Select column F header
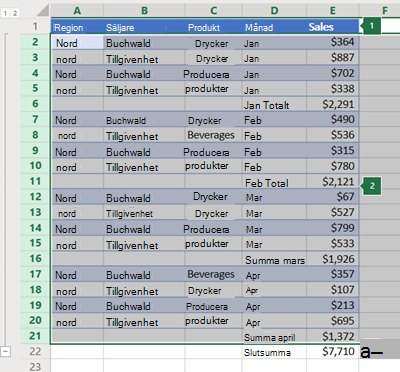 pos(384,10)
